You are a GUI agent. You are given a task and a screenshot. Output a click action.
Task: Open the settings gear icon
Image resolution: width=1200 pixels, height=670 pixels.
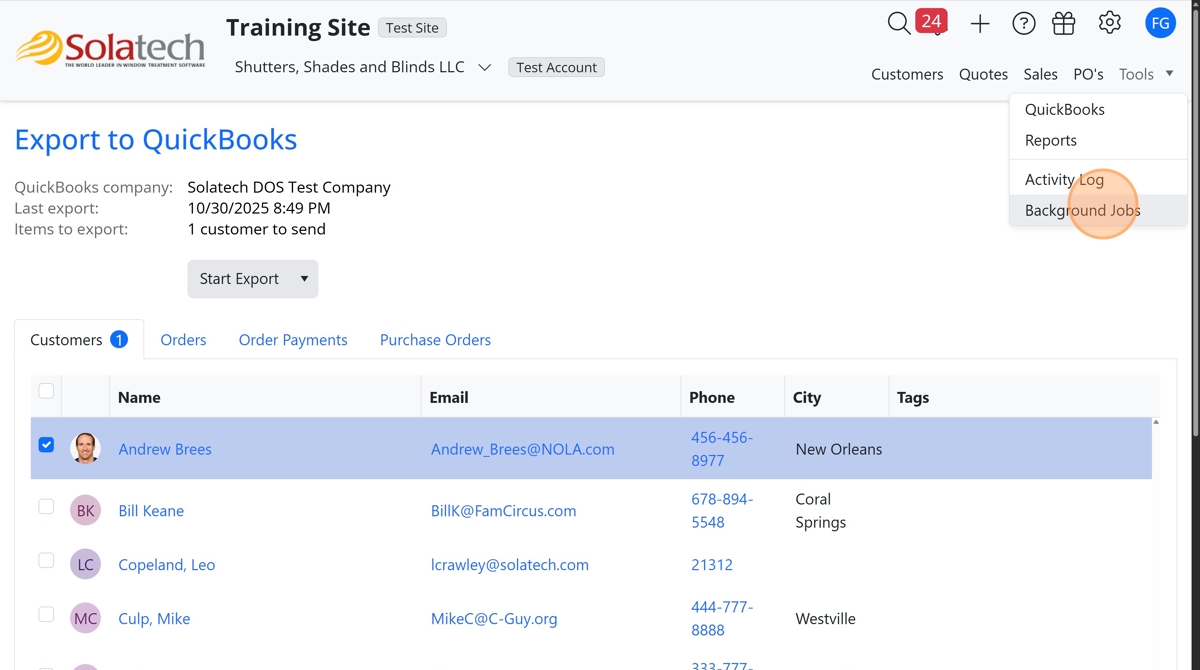[1110, 23]
